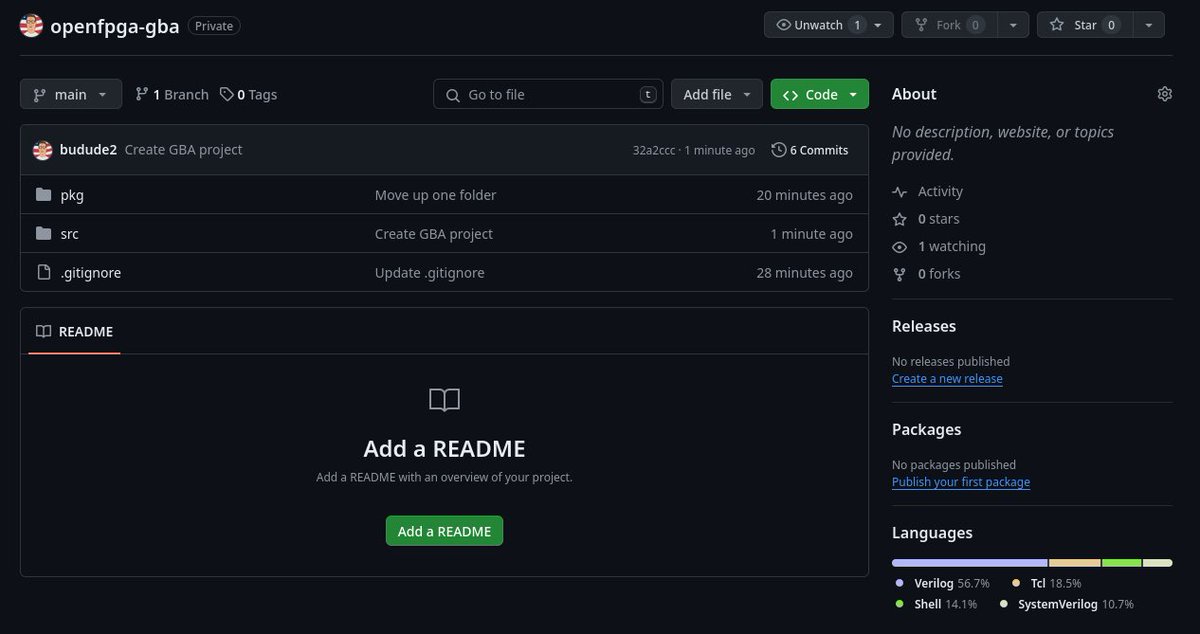The image size is (1200, 634).
Task: Open commit hash 32a2ccc
Action: tap(654, 150)
